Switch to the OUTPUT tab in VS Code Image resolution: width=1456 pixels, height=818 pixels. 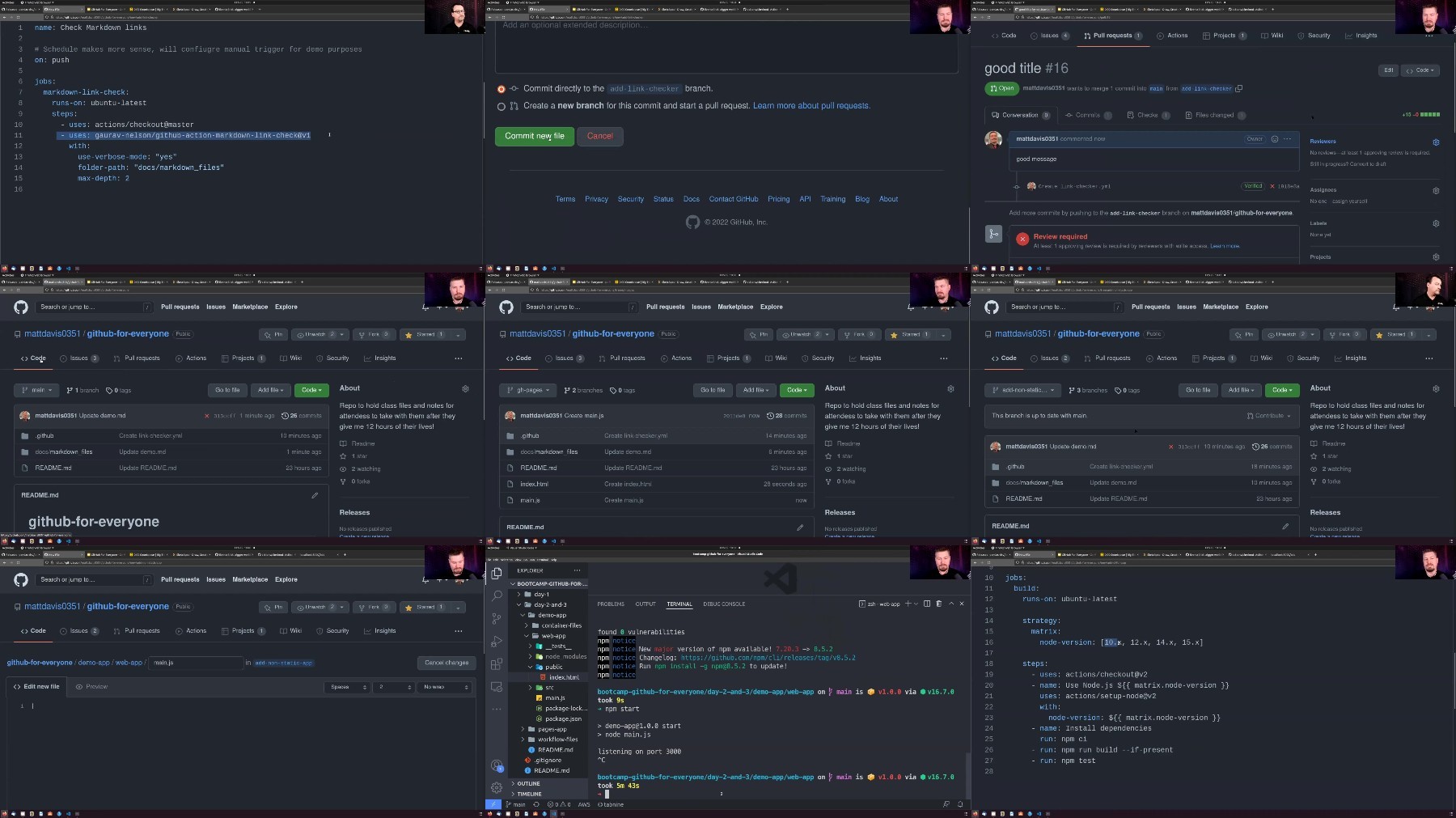click(645, 604)
